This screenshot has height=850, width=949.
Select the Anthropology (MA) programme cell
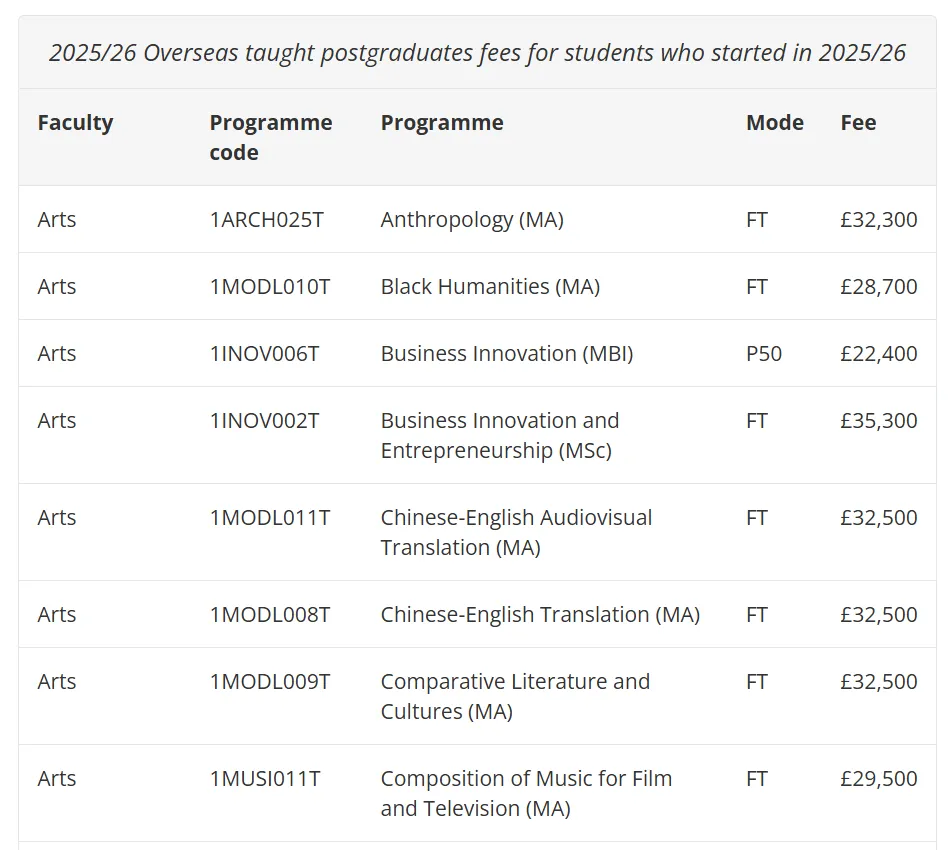point(472,220)
